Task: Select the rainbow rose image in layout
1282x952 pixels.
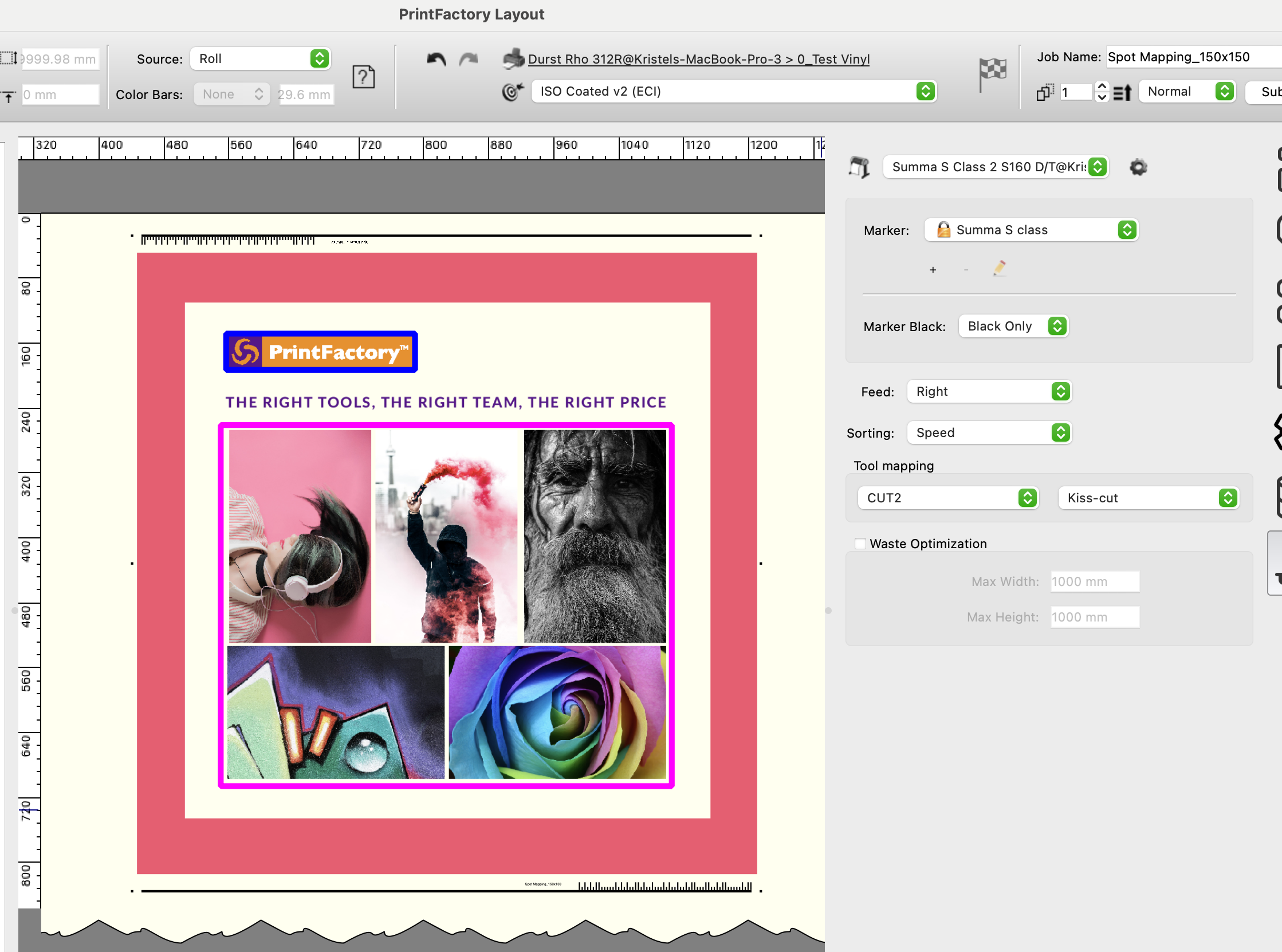Action: click(557, 712)
